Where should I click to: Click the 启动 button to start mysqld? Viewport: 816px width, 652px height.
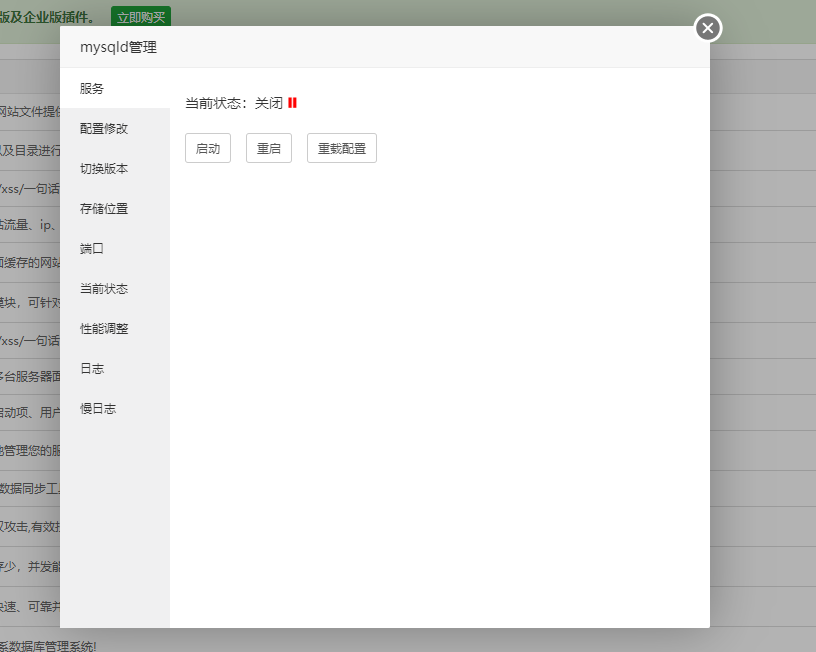208,148
